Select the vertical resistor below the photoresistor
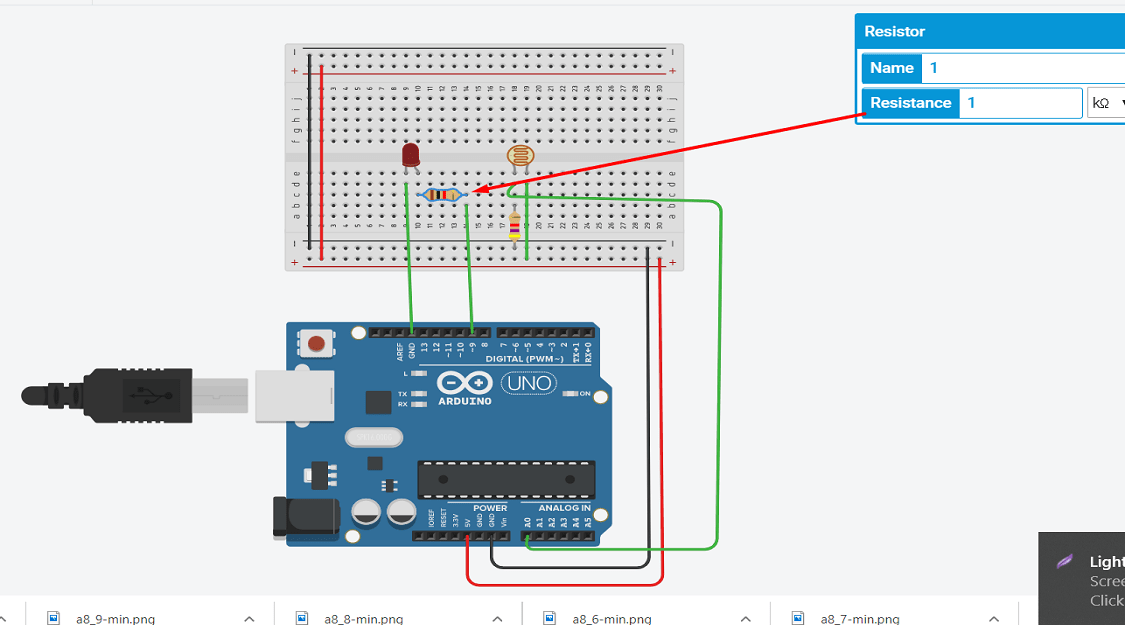Viewport: 1125px width, 625px height. coord(514,225)
